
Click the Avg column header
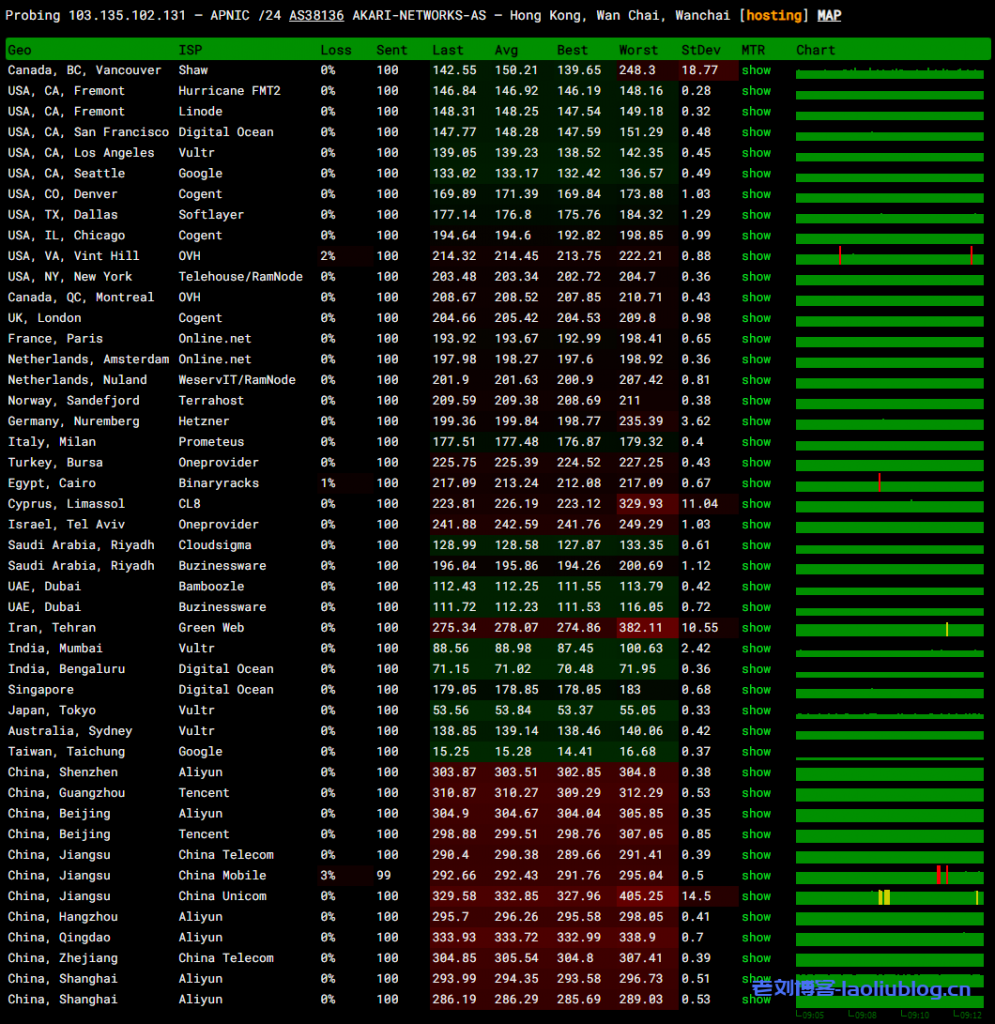coord(507,50)
